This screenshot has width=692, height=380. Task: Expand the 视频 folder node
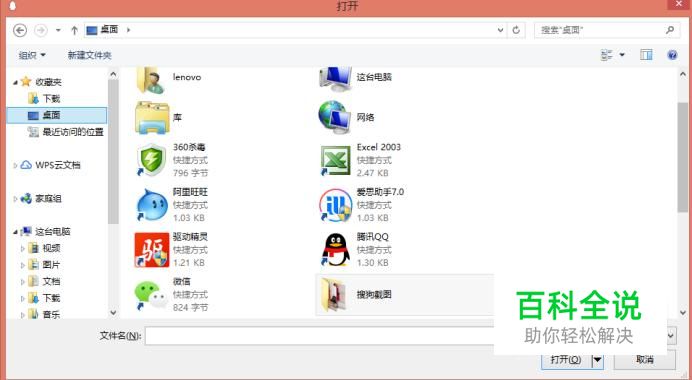[23, 248]
